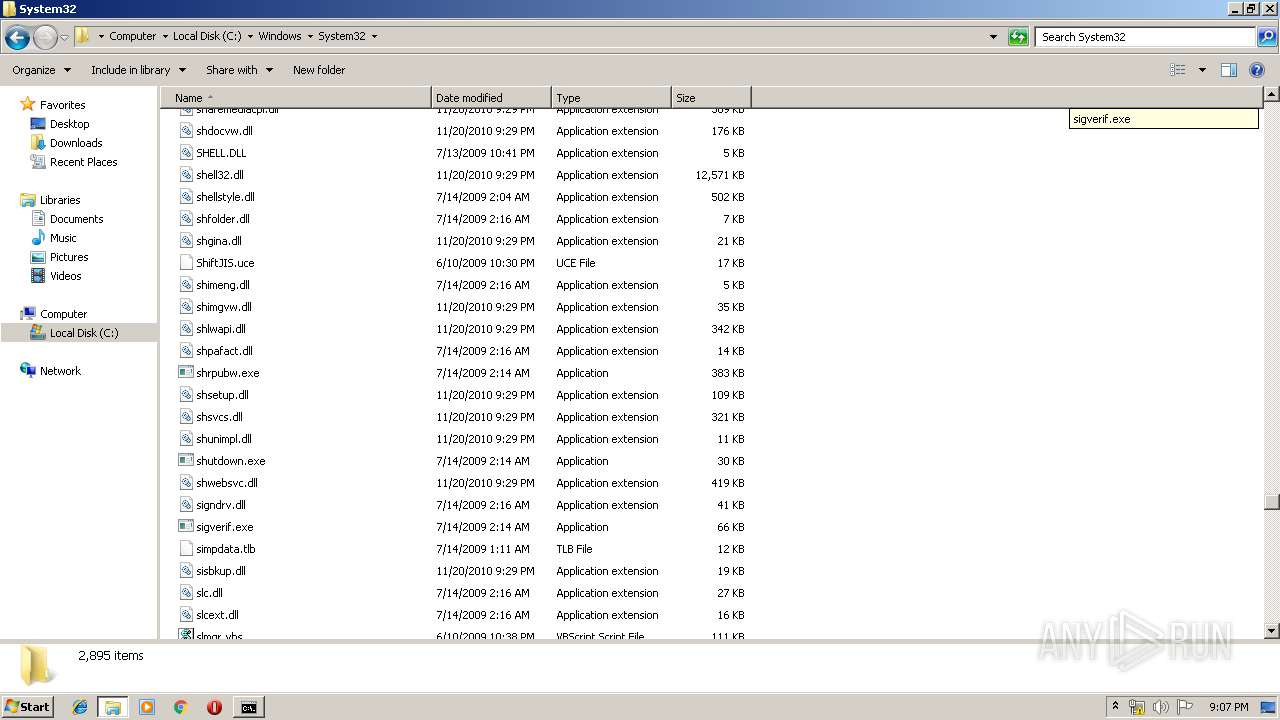
Task: Select the shrpubw.exe application icon
Action: [186, 373]
